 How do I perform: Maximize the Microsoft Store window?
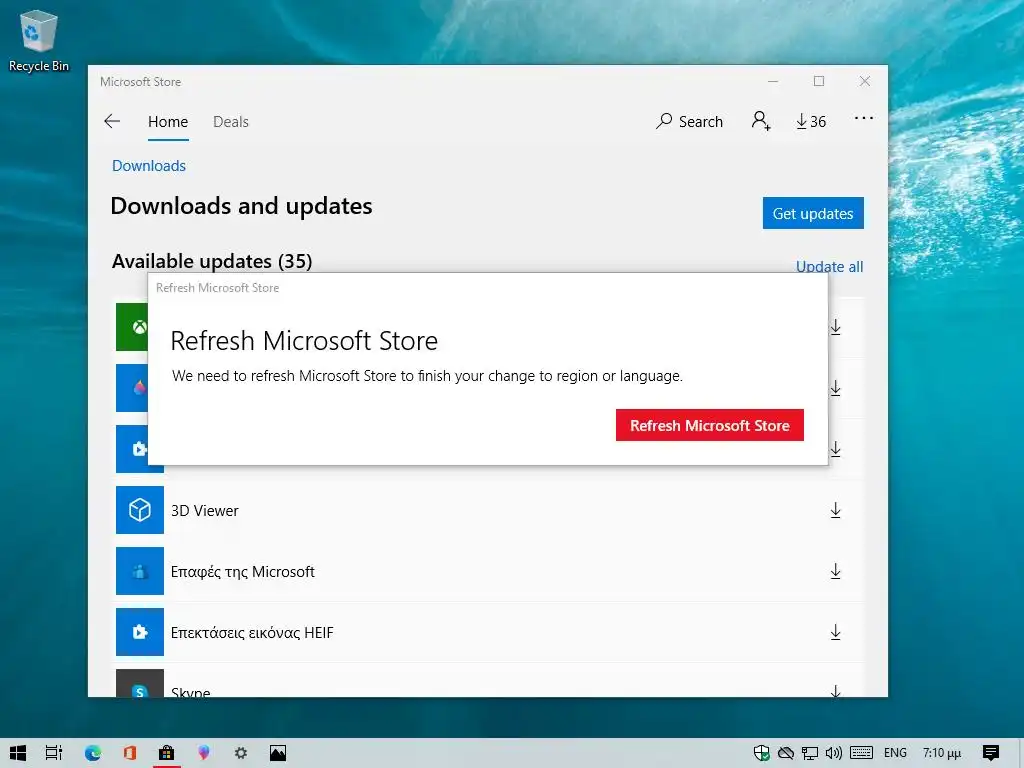819,82
